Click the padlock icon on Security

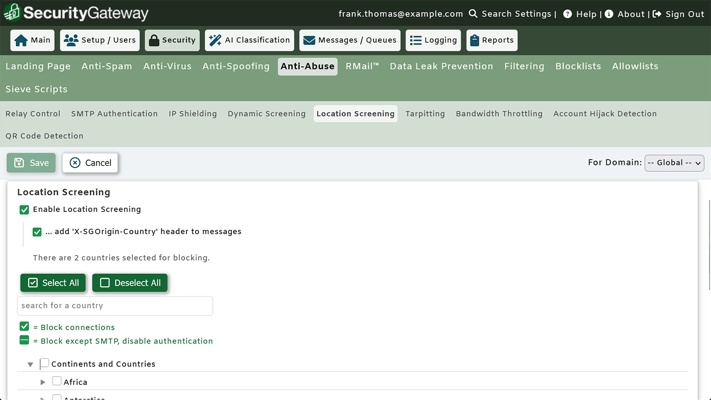tap(154, 40)
